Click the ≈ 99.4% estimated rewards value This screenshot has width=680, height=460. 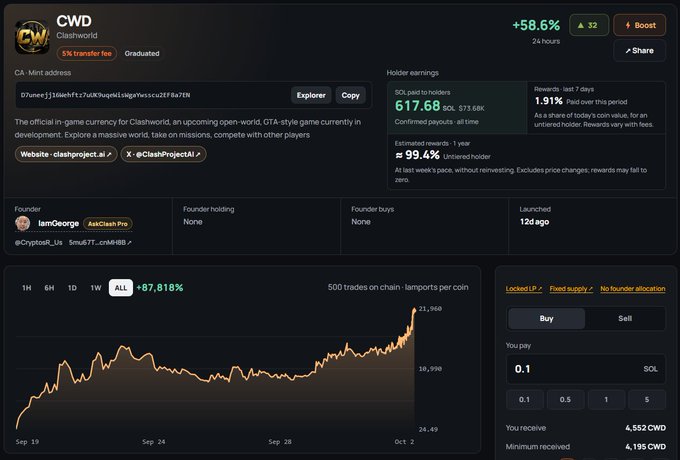(417, 155)
